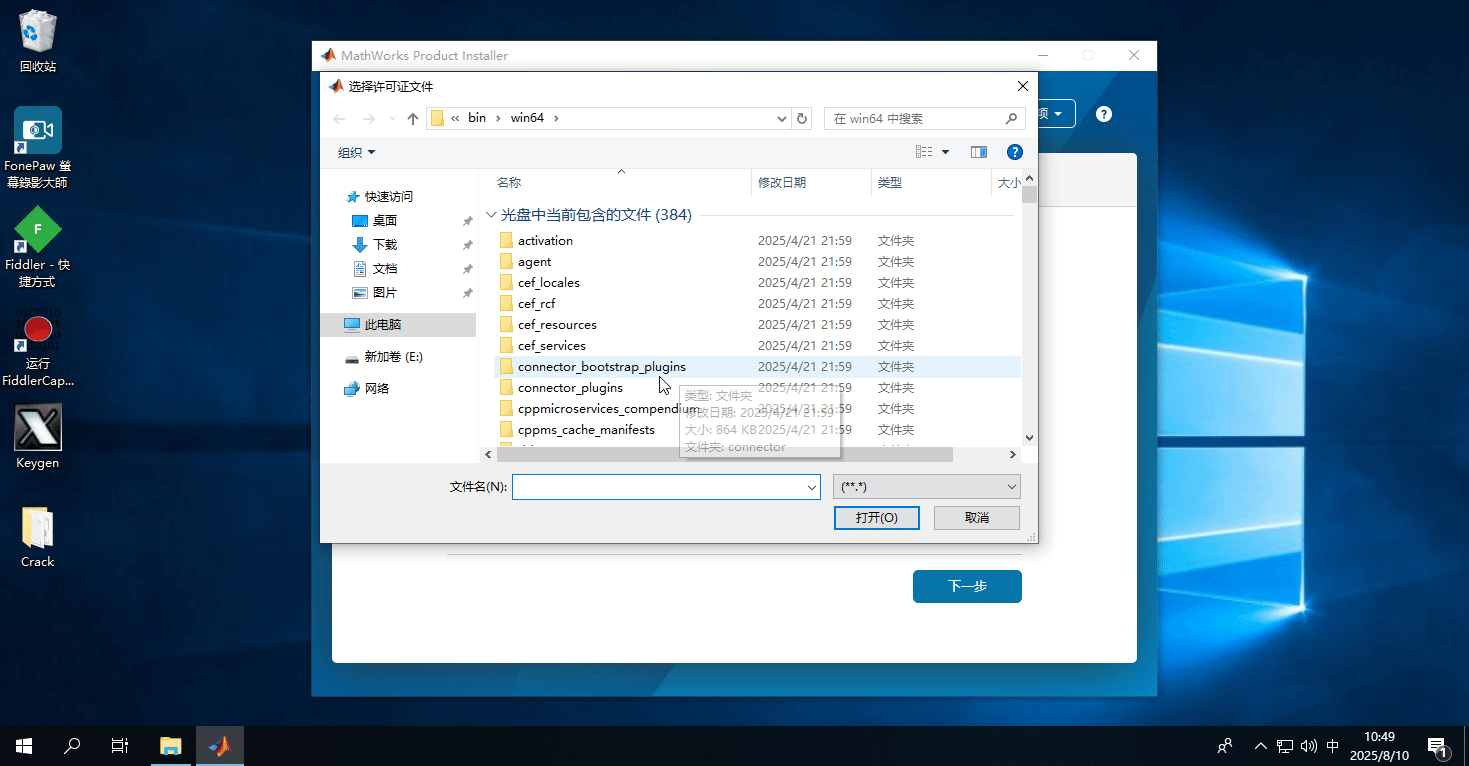Image resolution: width=1469 pixels, height=766 pixels.
Task: Click the 打开(O) button
Action: 876,517
